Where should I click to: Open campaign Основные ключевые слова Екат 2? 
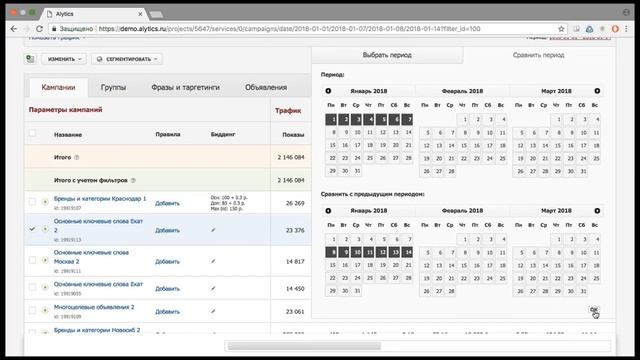point(98,226)
